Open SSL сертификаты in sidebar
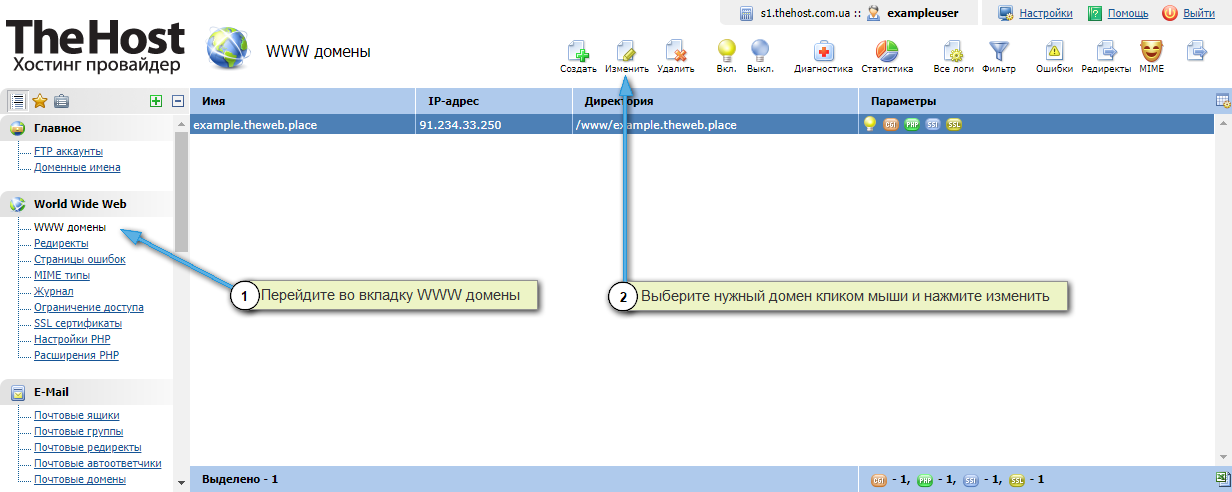1232x492 pixels. click(x=78, y=323)
